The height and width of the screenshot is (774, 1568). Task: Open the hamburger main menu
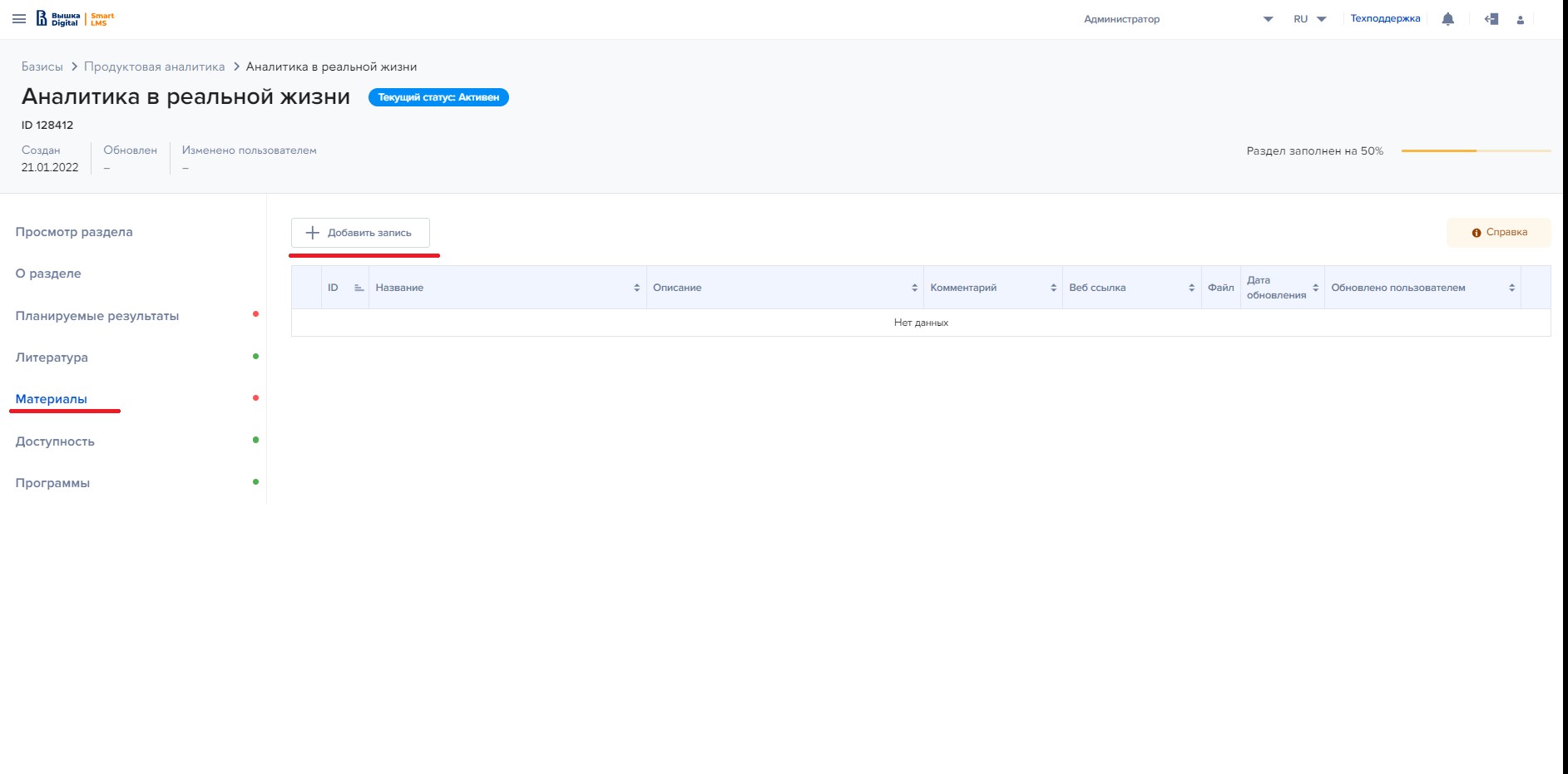[19, 19]
